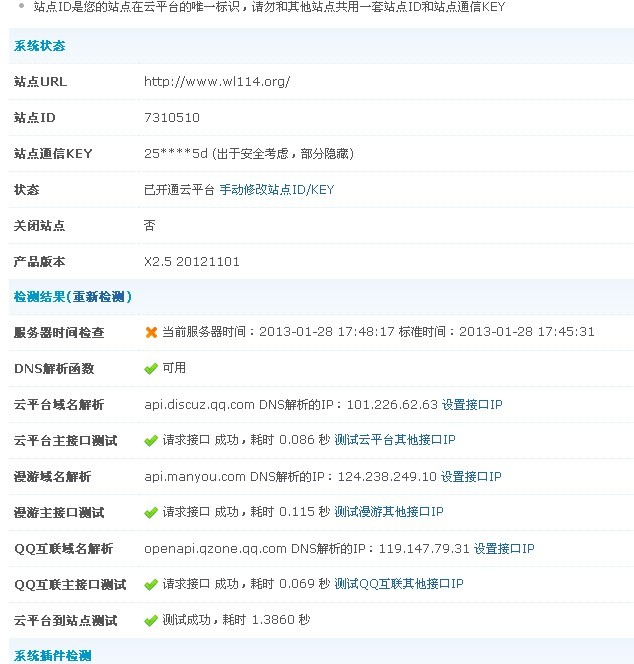Viewport: 634px width, 664px height.
Task: Click the top note about 站点ID唯一标识
Action: click(269, 7)
